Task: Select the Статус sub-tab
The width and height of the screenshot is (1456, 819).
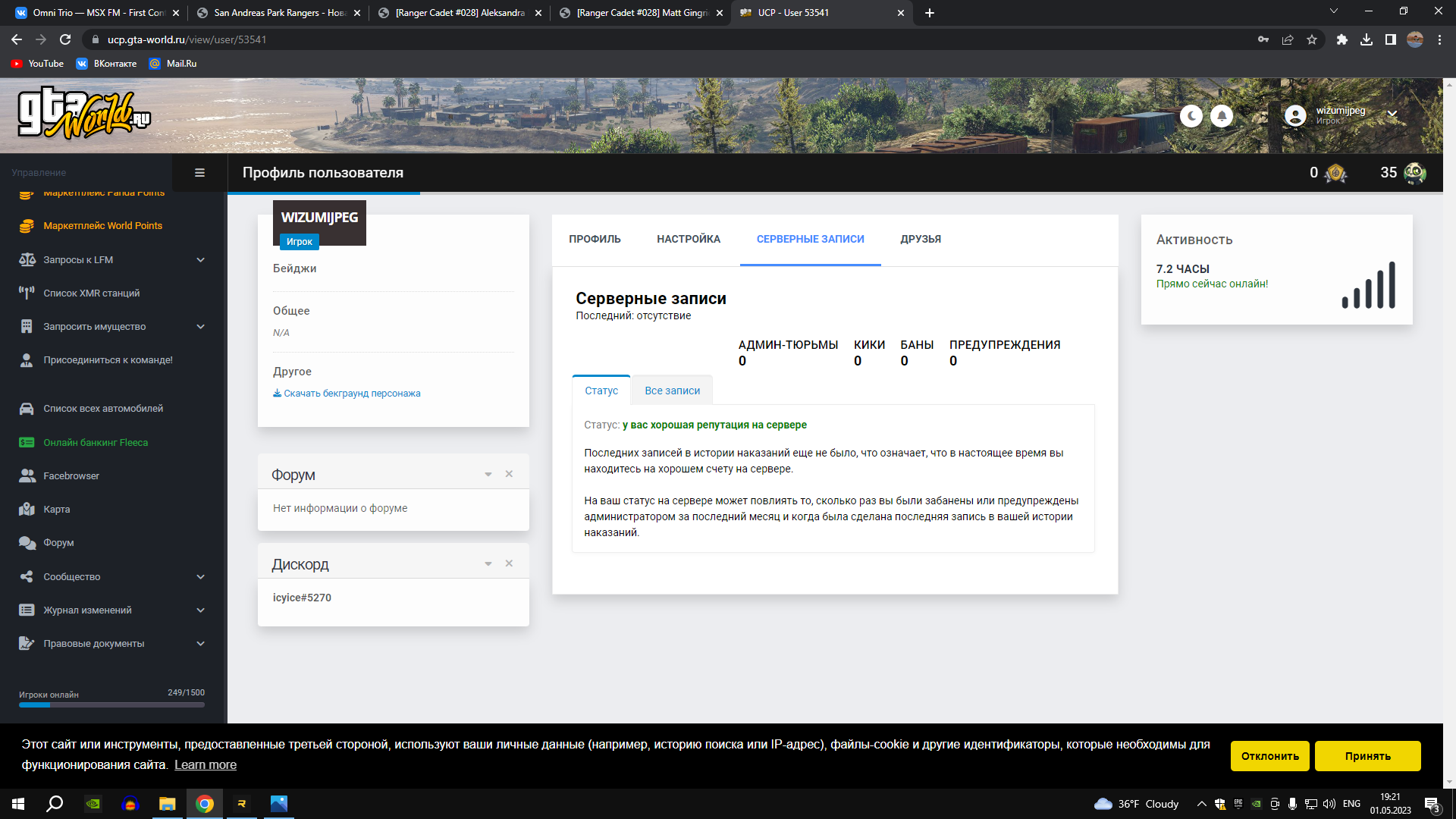Action: 601,391
